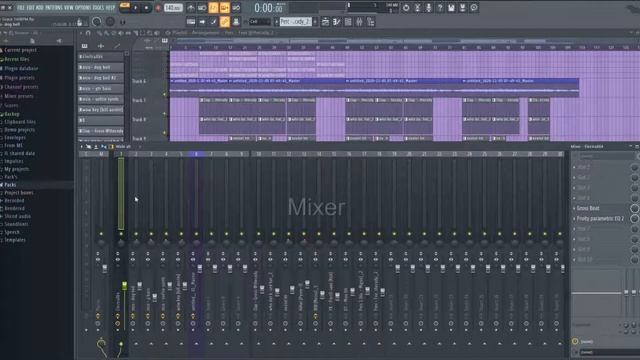Open the Cell snap dropdown
Screen dimensions: 640x360
click(x=260, y=22)
